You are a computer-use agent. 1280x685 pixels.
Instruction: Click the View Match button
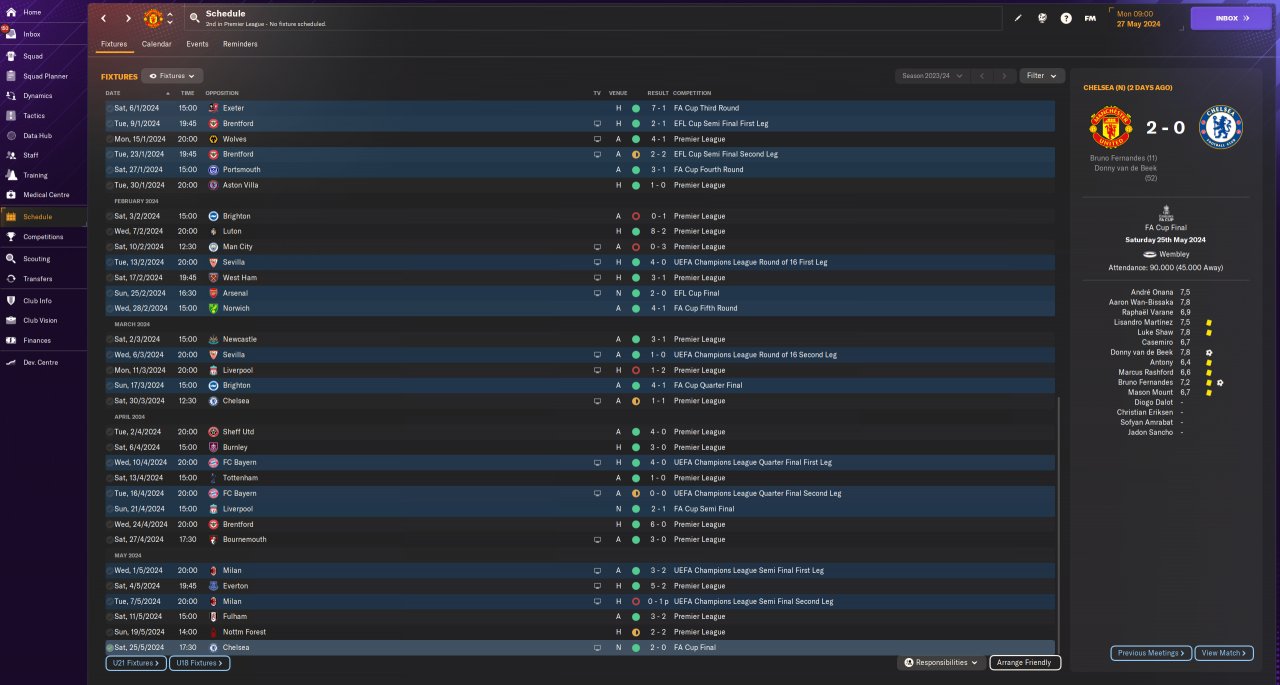(x=1224, y=653)
